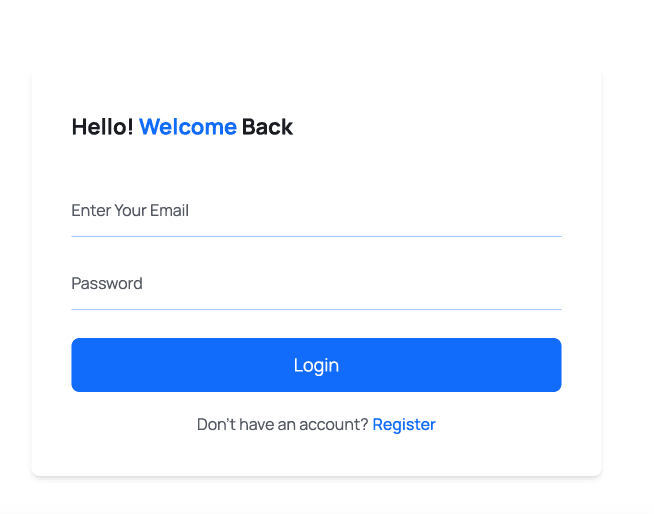The width and height of the screenshot is (654, 514).
Task: Click the Enter Your Email input field
Action: point(316,211)
